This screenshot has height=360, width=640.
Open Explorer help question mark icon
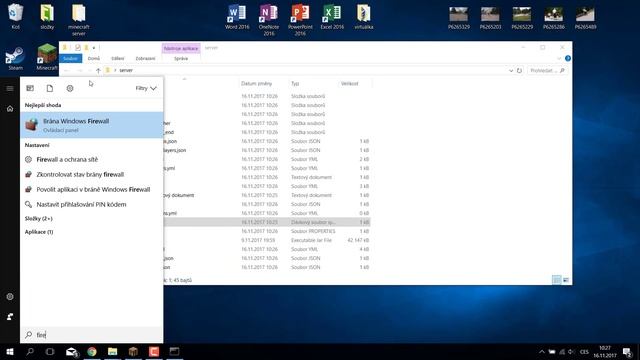568,58
